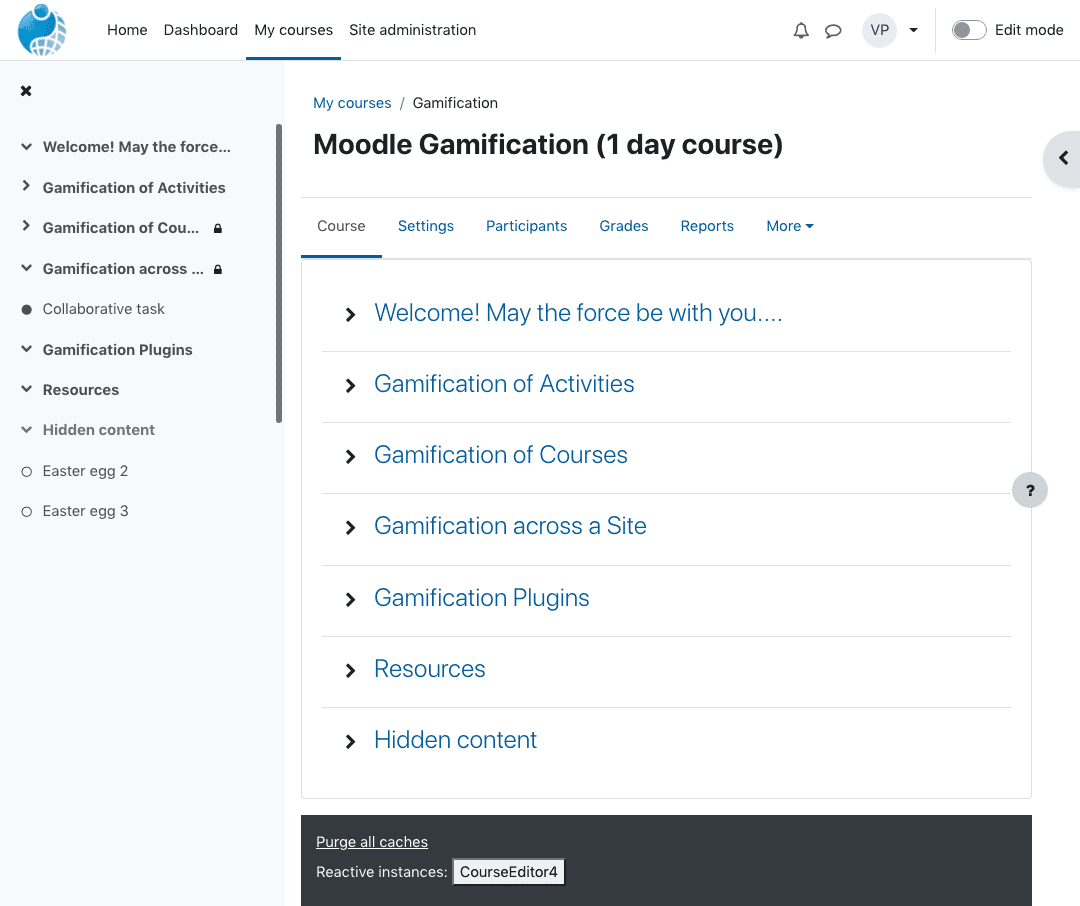
Task: Expand Hidden content main section chevron
Action: click(351, 741)
